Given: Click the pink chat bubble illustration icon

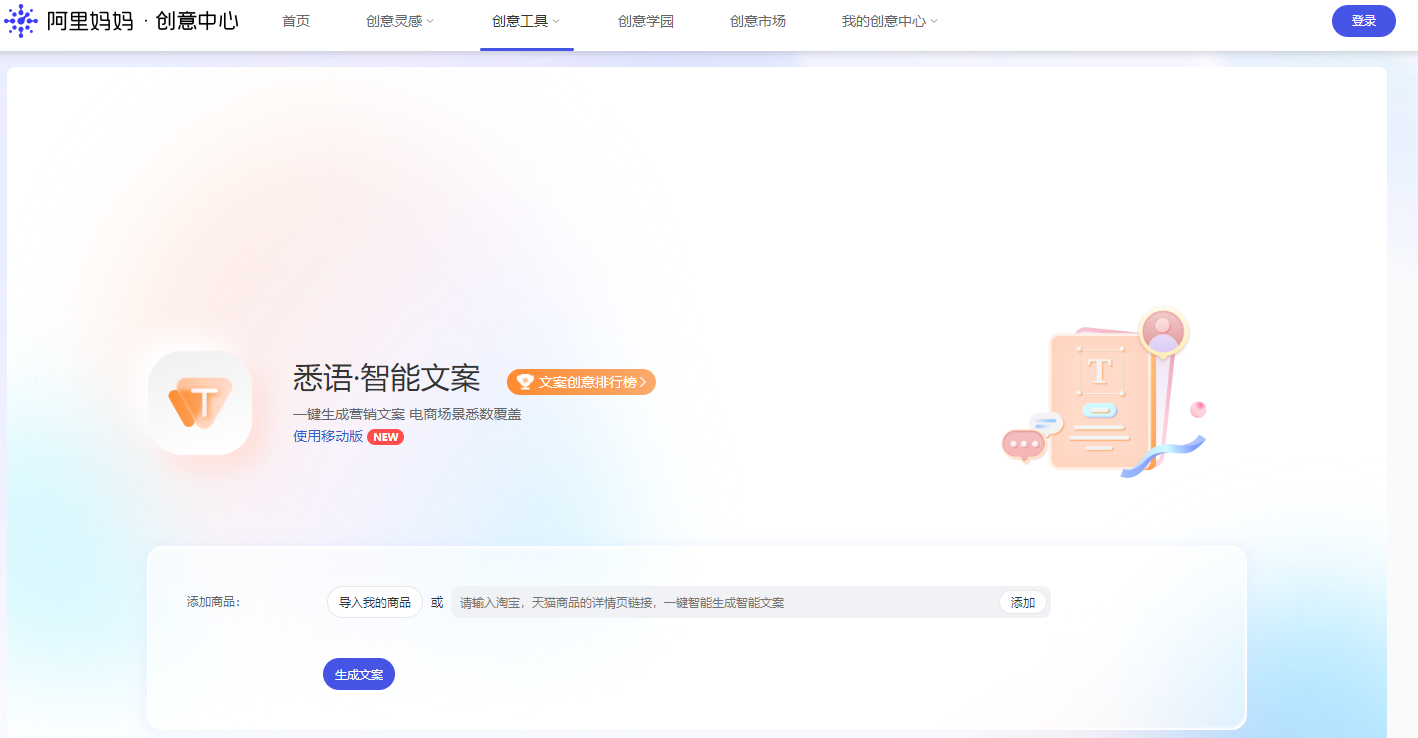Looking at the screenshot, I should coord(1022,444).
